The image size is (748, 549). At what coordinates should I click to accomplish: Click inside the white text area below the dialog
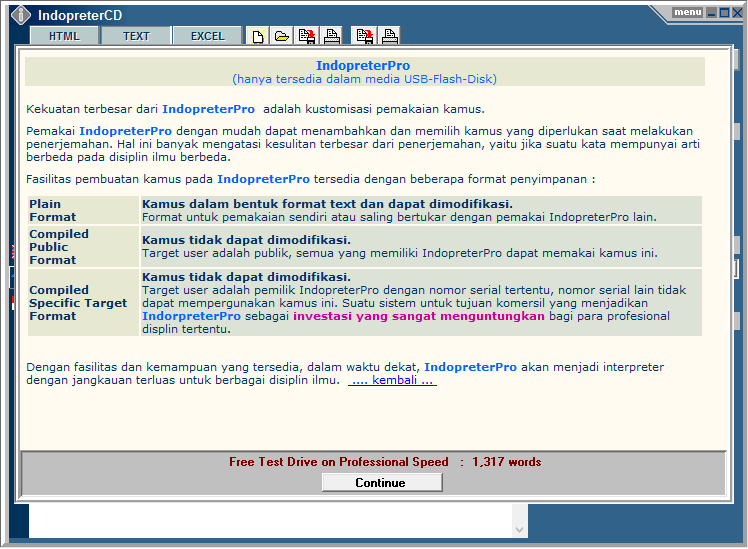(x=270, y=520)
